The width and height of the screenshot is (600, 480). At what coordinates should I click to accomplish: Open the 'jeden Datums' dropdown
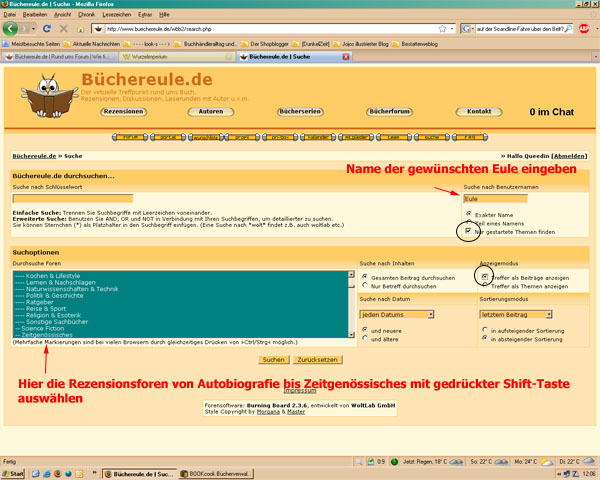click(397, 313)
